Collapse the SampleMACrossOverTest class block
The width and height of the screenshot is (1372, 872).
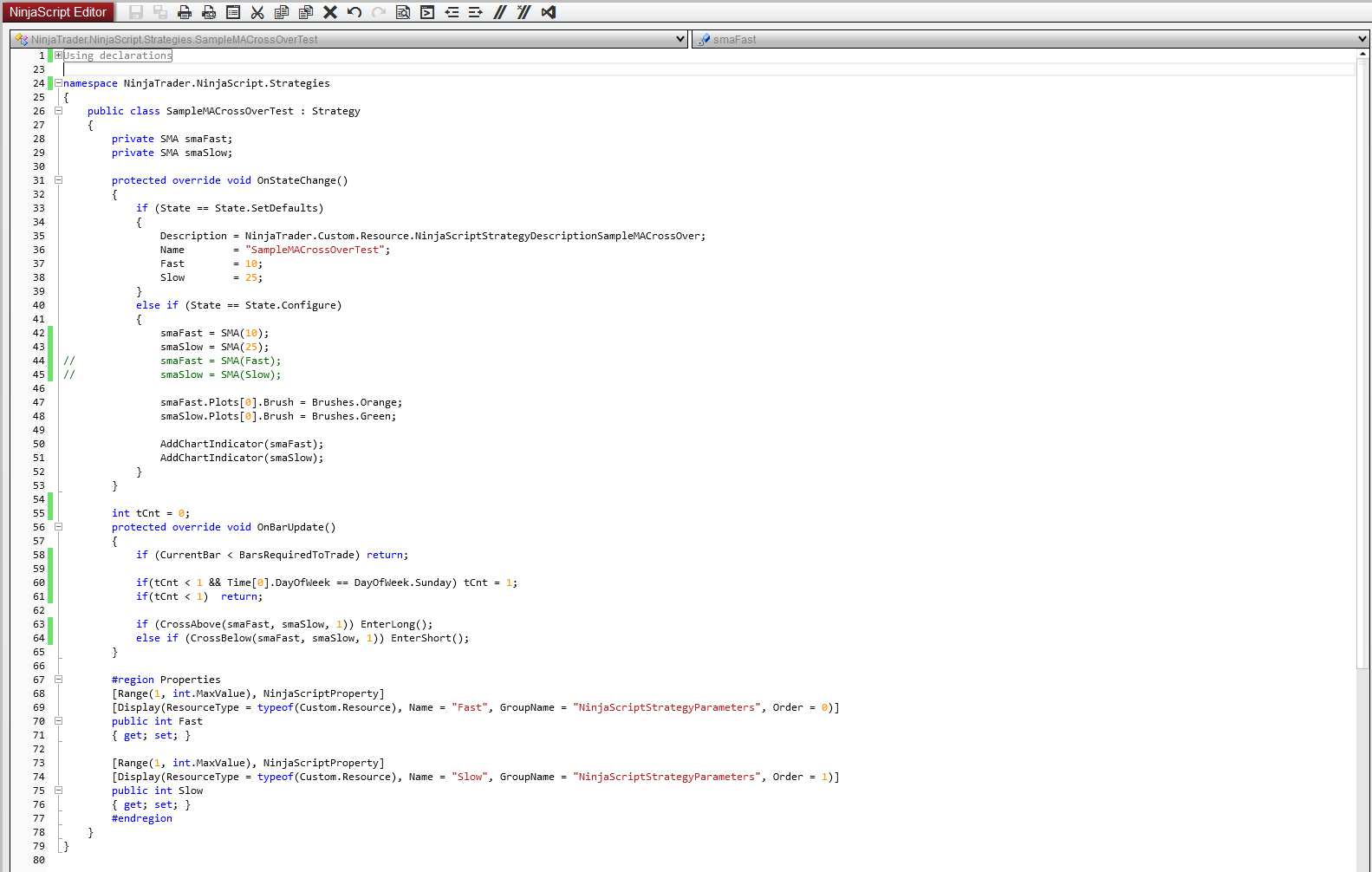(58, 111)
